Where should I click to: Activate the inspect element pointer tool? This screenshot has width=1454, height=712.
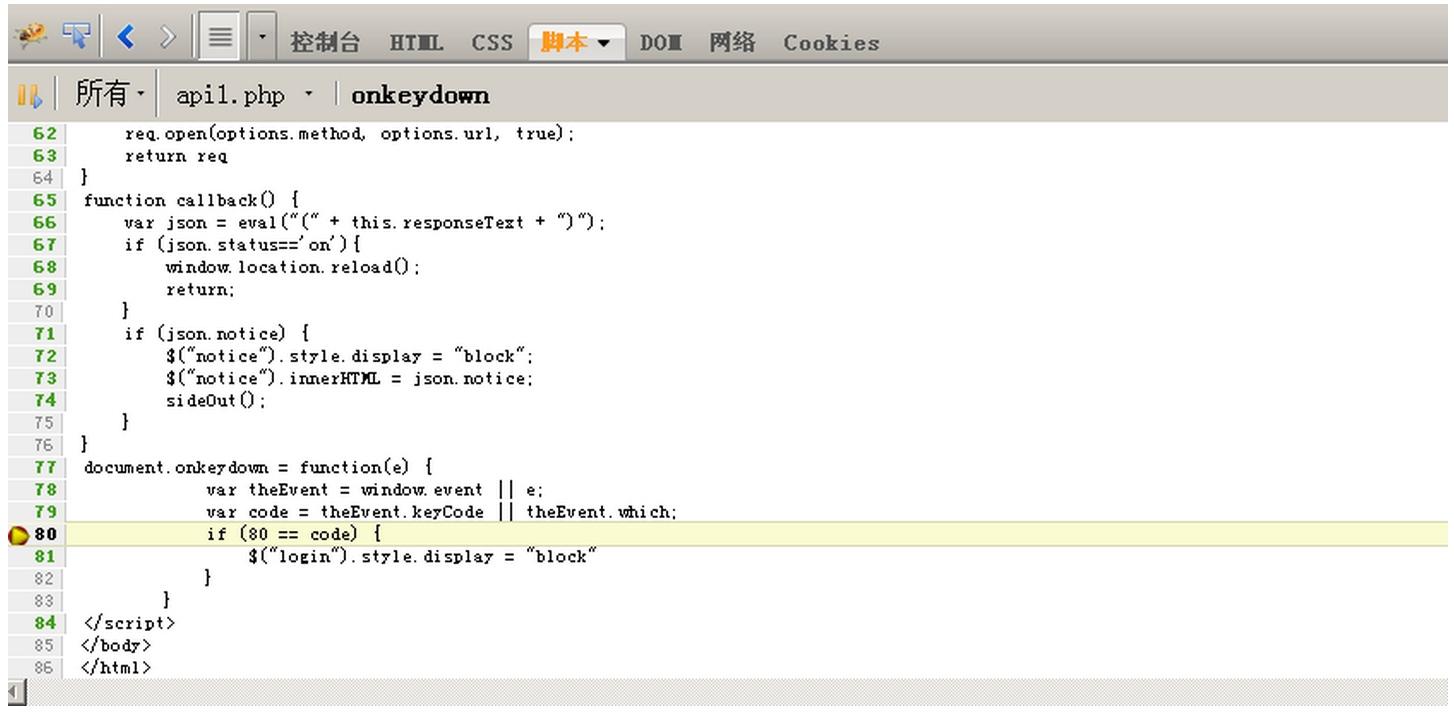click(x=76, y=39)
